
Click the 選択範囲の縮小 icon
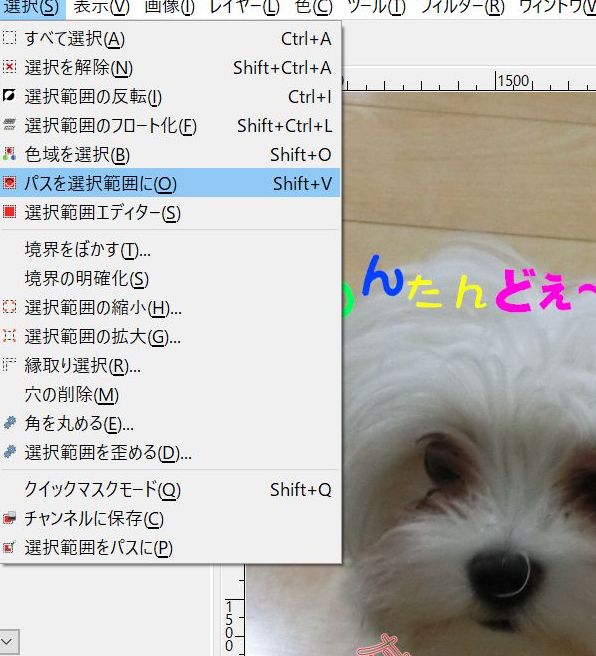[x=9, y=307]
